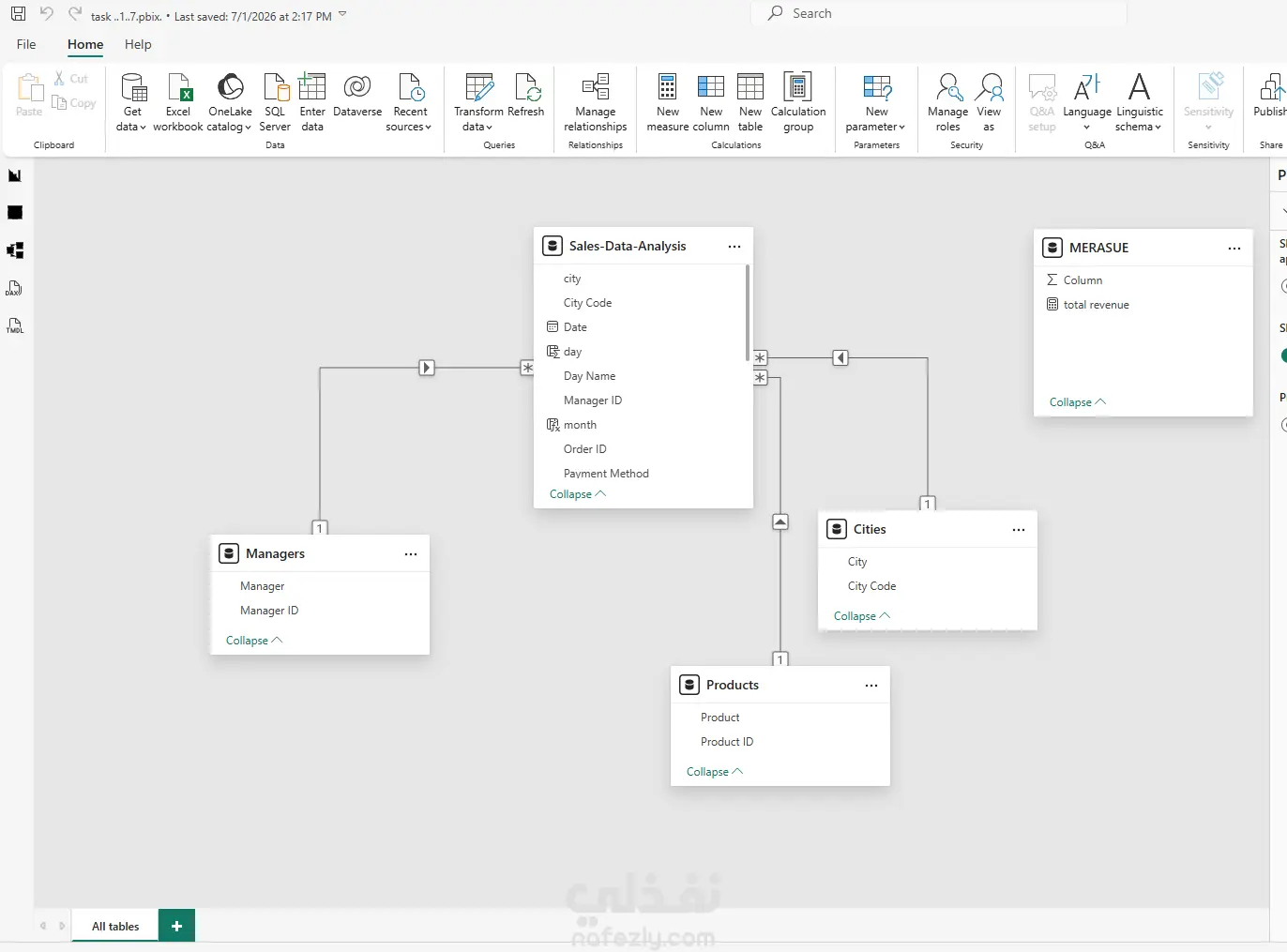Collapse the Sales-Data-Analysis table

coord(578,494)
